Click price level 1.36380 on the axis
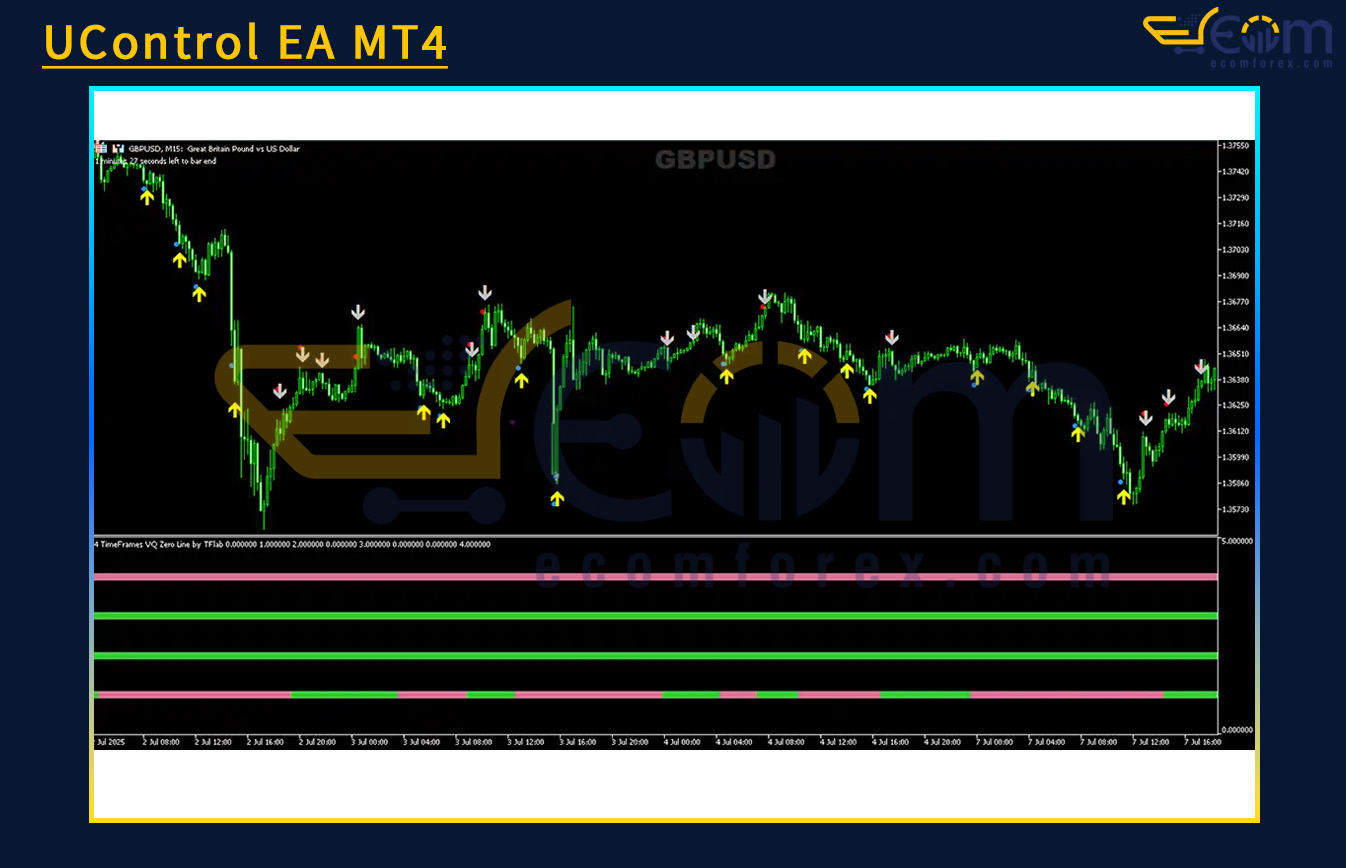The image size is (1346, 868). coord(1236,379)
